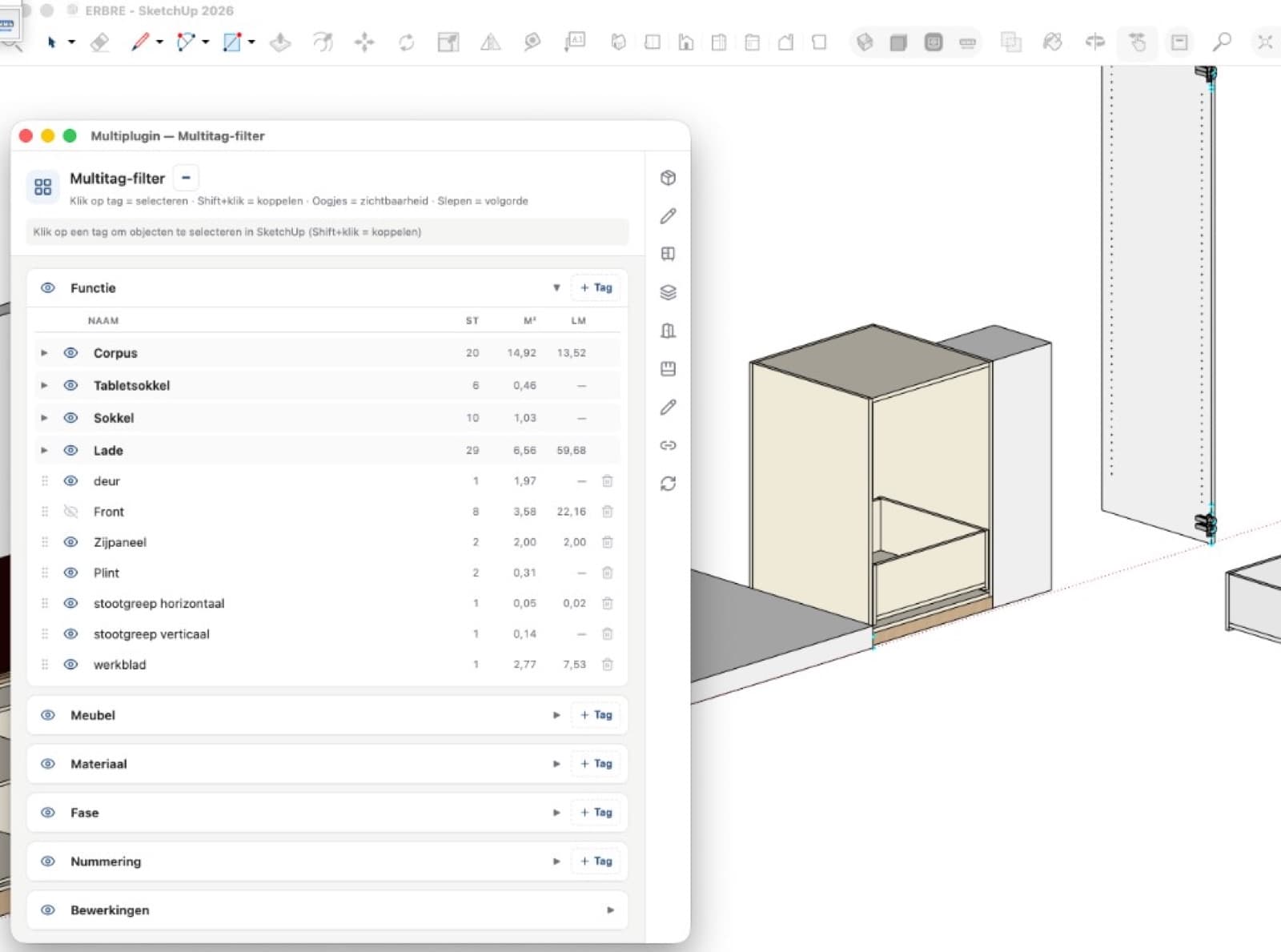
Task: Click the link chain icon in plugin sidebar
Action: [x=668, y=445]
